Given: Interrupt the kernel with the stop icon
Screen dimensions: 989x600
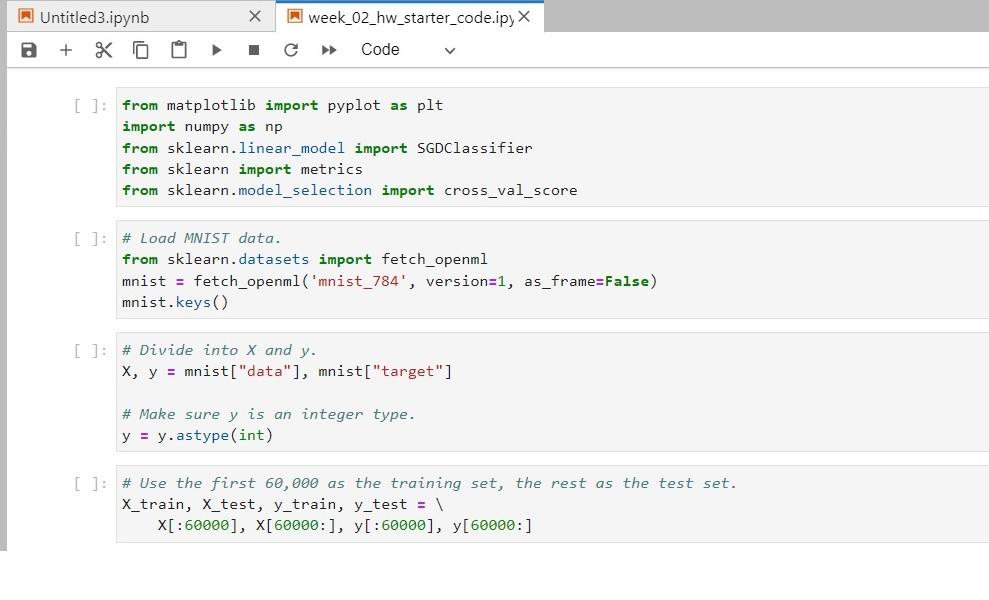Looking at the screenshot, I should 254,49.
